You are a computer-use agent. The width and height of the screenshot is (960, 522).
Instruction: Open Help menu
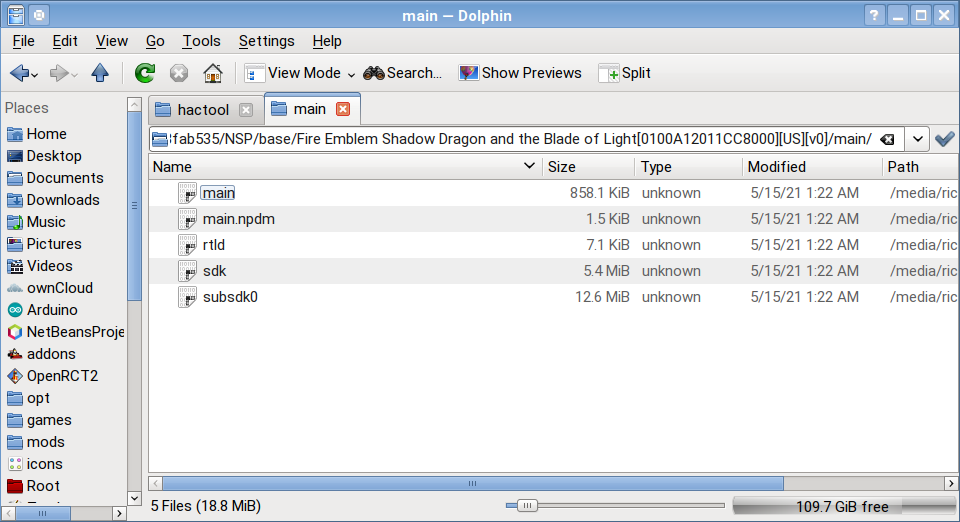pyautogui.click(x=327, y=41)
